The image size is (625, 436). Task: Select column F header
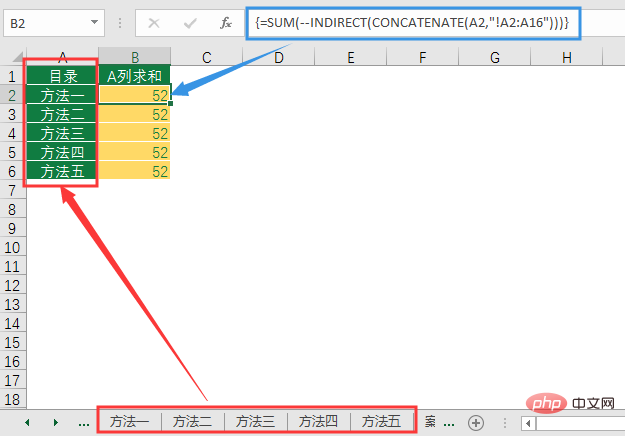point(423,56)
